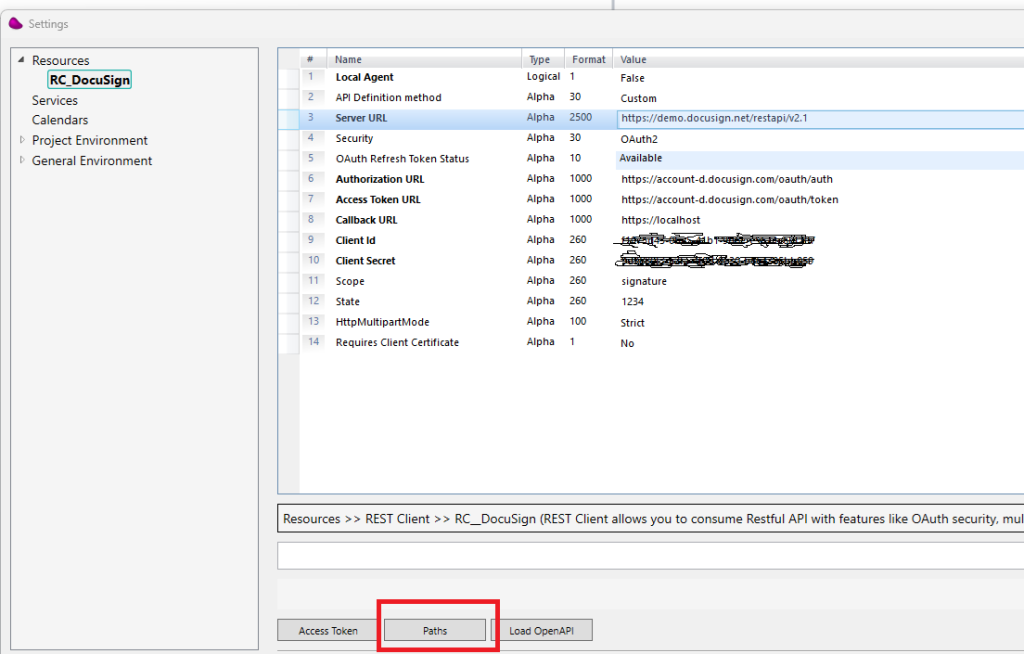Select the General Environment tree item
The height and width of the screenshot is (654, 1024).
pos(92,161)
